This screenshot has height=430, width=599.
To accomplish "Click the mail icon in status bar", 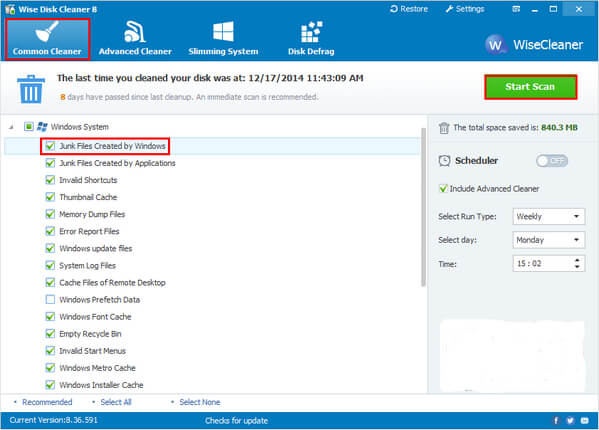I will click(584, 420).
